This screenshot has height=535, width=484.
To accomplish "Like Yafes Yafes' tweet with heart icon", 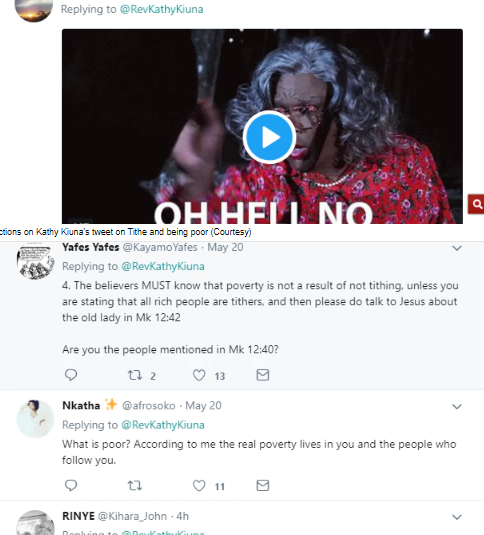I will coord(199,375).
